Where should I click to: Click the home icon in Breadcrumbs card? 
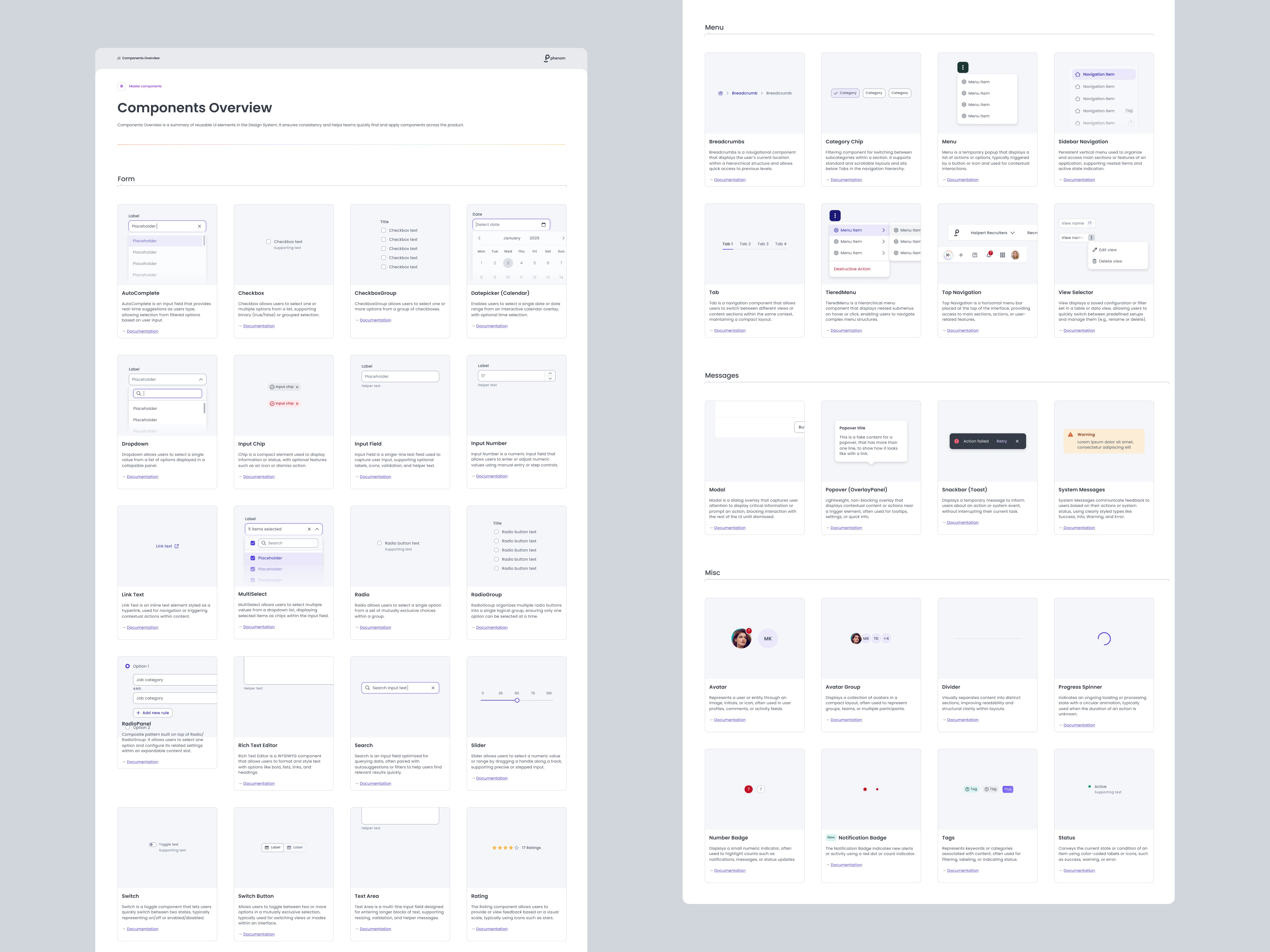click(x=720, y=93)
